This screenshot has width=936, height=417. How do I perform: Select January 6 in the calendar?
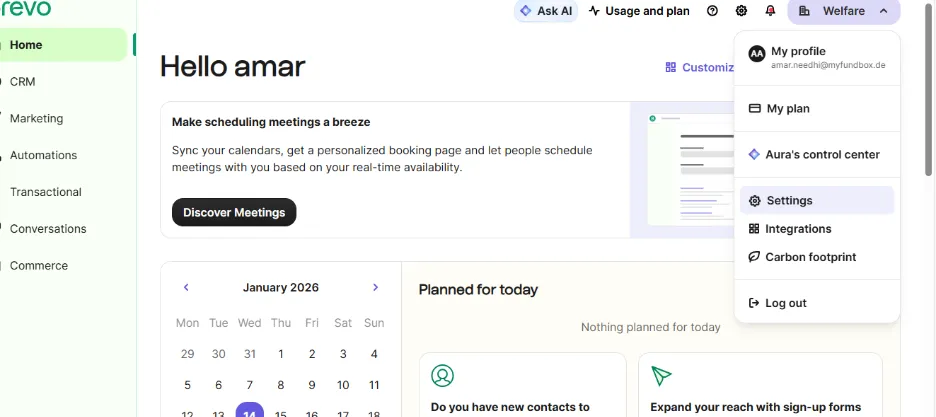click(x=218, y=385)
